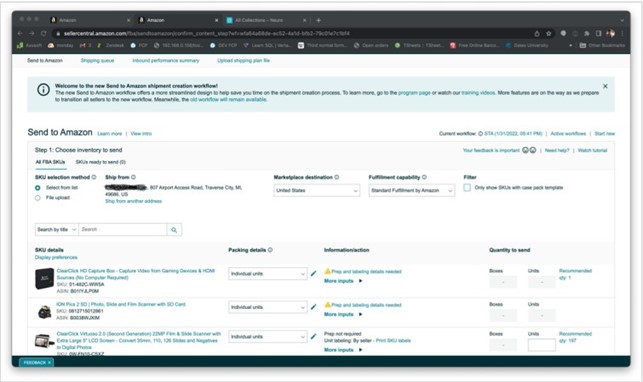This screenshot has width=643, height=382.
Task: Open the United States marketplace dropdown
Action: (317, 191)
